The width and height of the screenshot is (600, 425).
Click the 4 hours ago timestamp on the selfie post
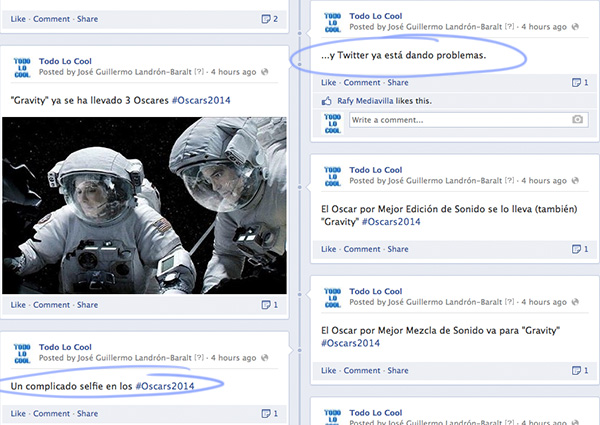233,358
